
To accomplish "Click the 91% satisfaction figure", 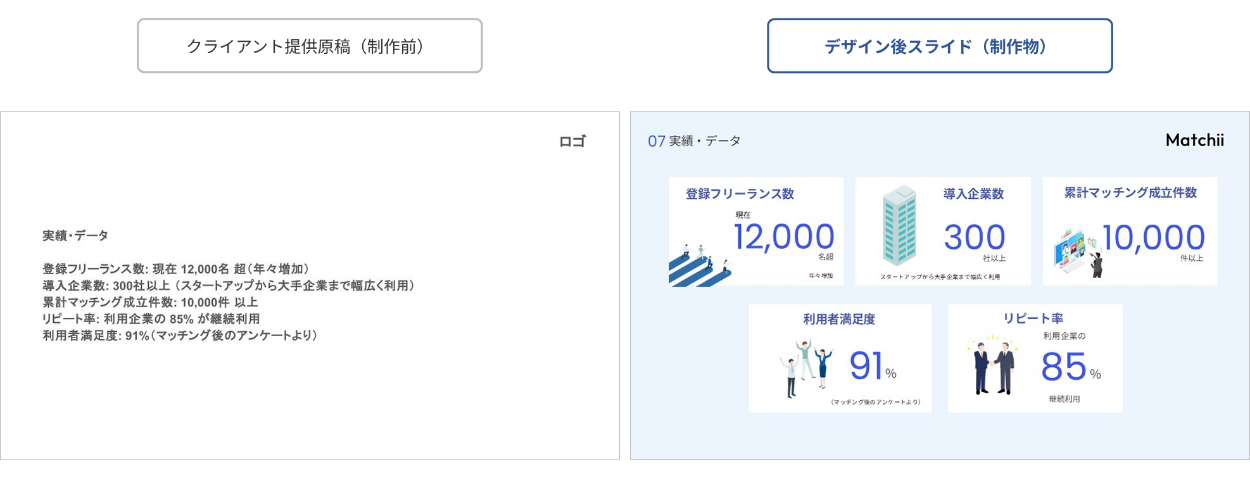I will point(872,367).
